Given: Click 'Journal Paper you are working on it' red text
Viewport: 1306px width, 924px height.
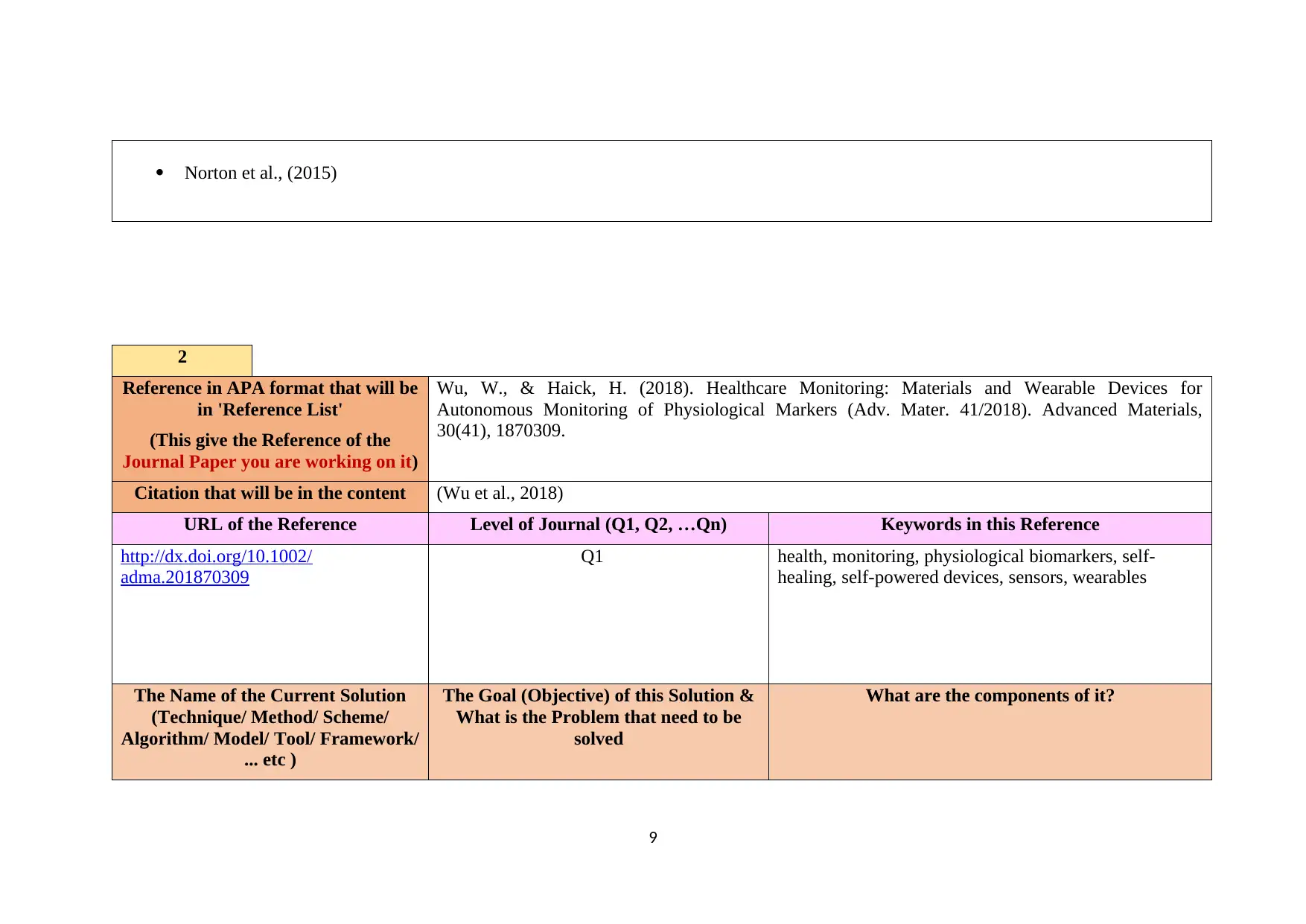Looking at the screenshot, I should [267, 462].
